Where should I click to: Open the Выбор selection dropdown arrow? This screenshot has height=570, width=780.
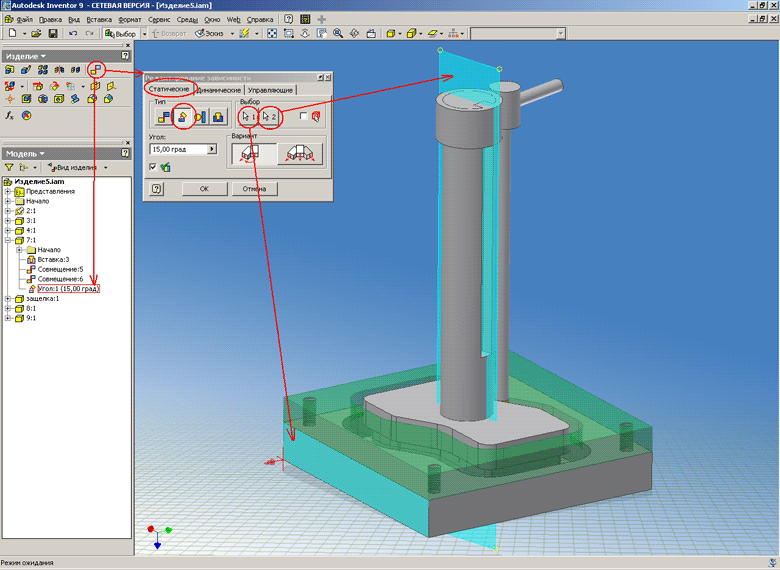tap(145, 33)
